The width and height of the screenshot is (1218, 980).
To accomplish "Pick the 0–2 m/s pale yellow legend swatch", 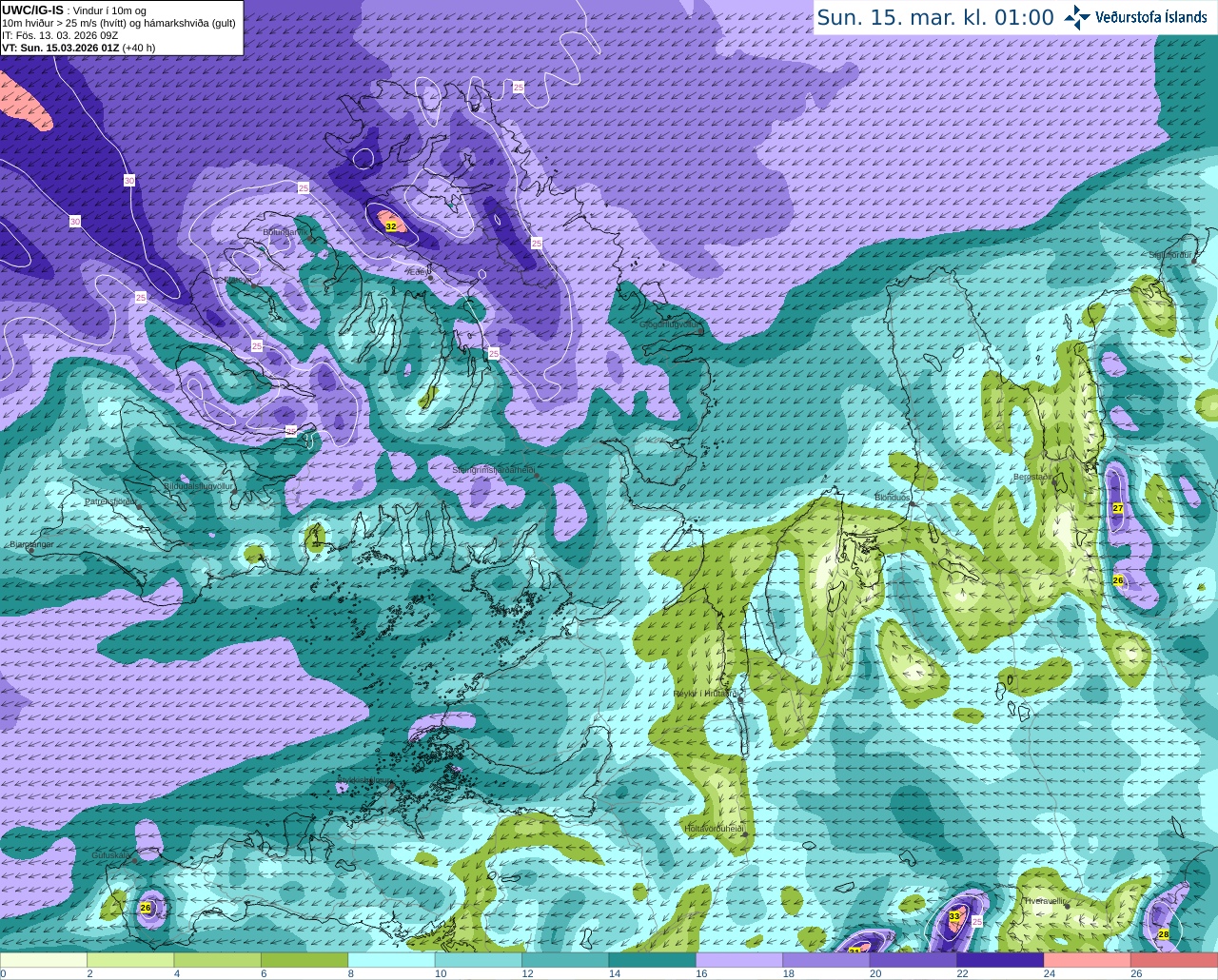I will 44,960.
